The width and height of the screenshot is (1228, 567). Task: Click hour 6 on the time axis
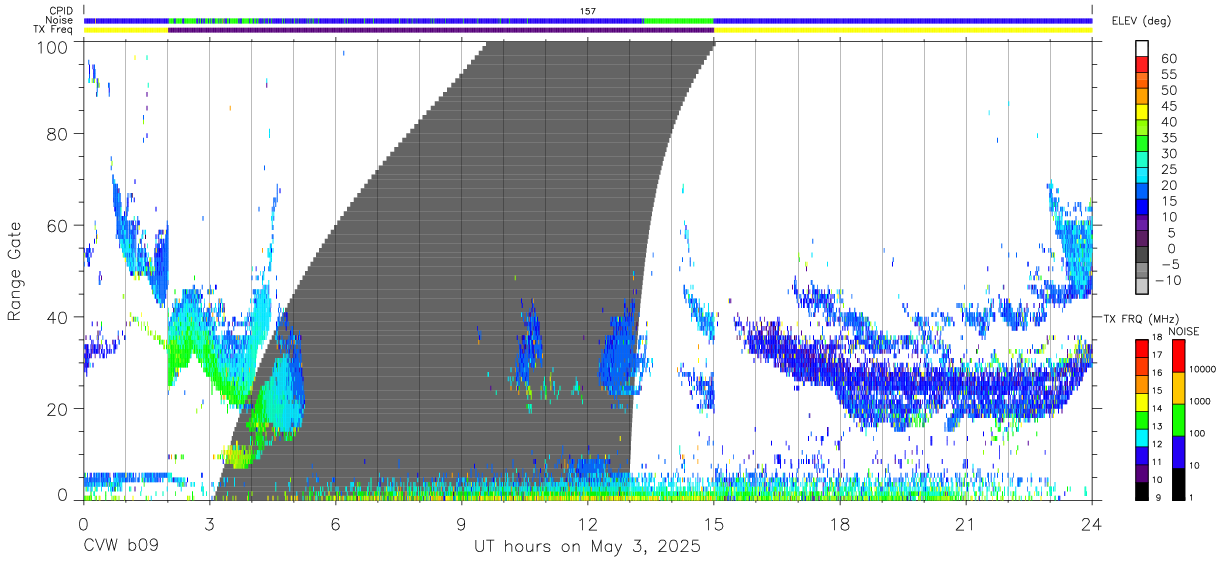click(x=336, y=525)
